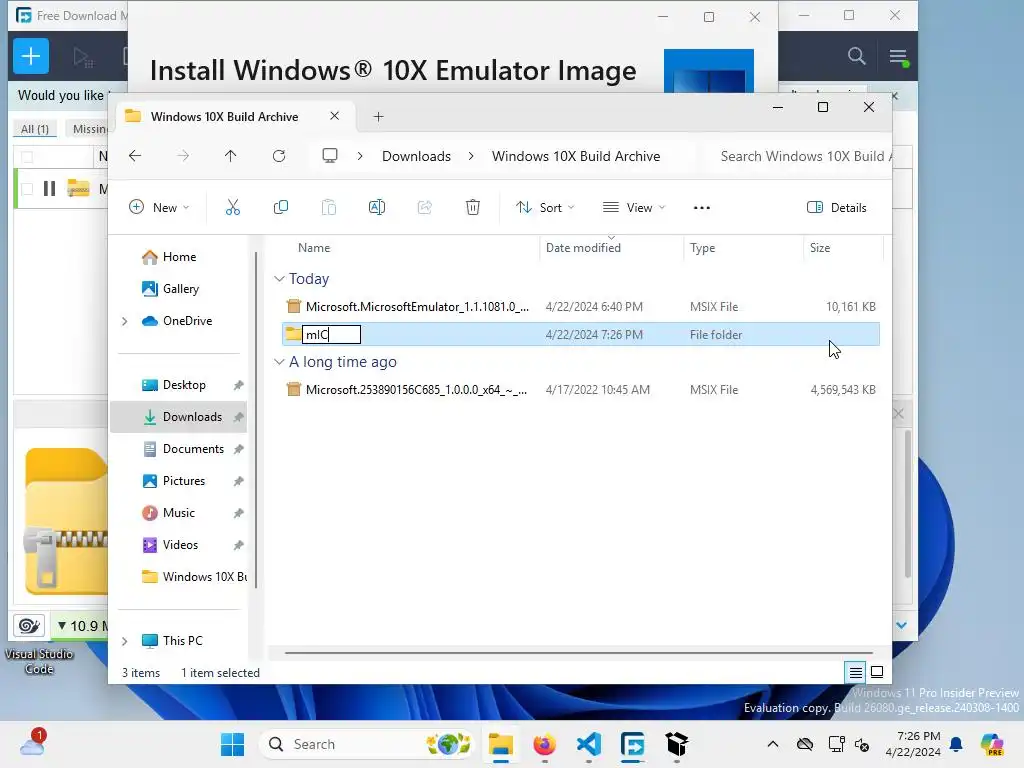This screenshot has height=768, width=1024.
Task: Open the notification bell in system tray
Action: point(956,744)
